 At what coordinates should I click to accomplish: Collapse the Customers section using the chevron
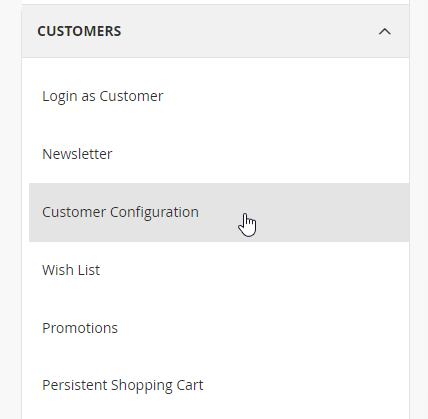click(385, 31)
